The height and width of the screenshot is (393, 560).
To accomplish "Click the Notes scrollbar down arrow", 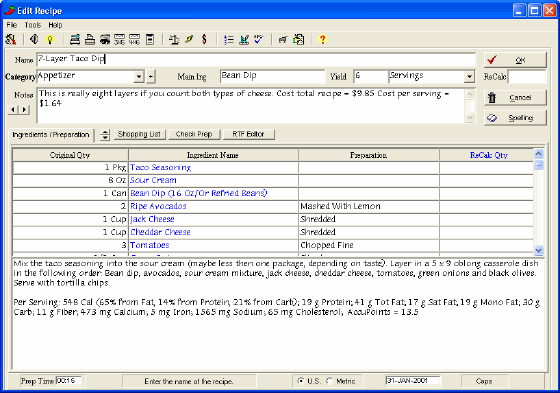I will click(470, 118).
